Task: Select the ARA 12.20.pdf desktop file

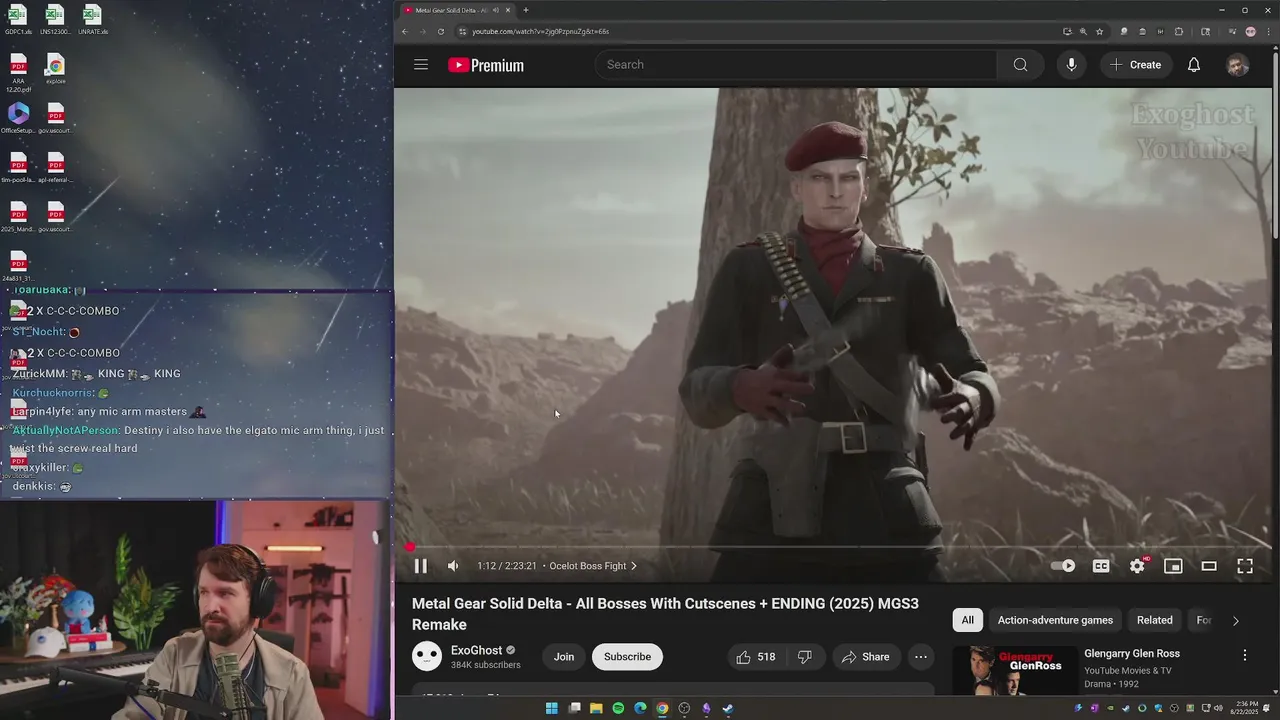Action: tap(18, 73)
